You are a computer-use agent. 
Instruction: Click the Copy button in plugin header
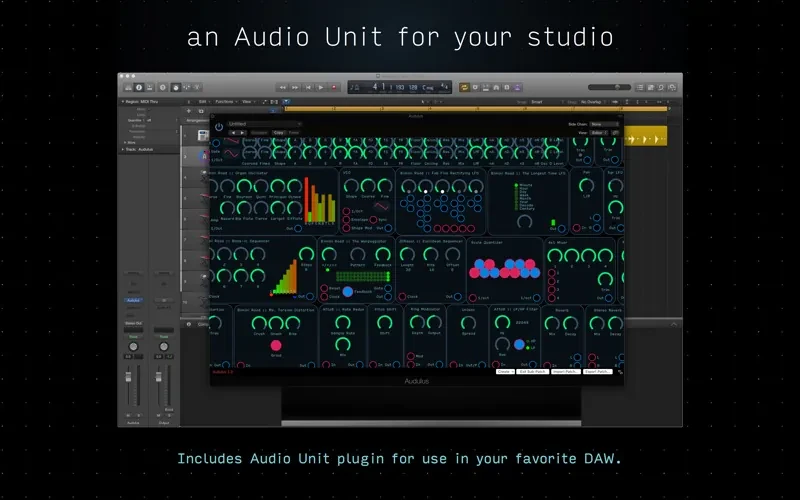click(278, 132)
